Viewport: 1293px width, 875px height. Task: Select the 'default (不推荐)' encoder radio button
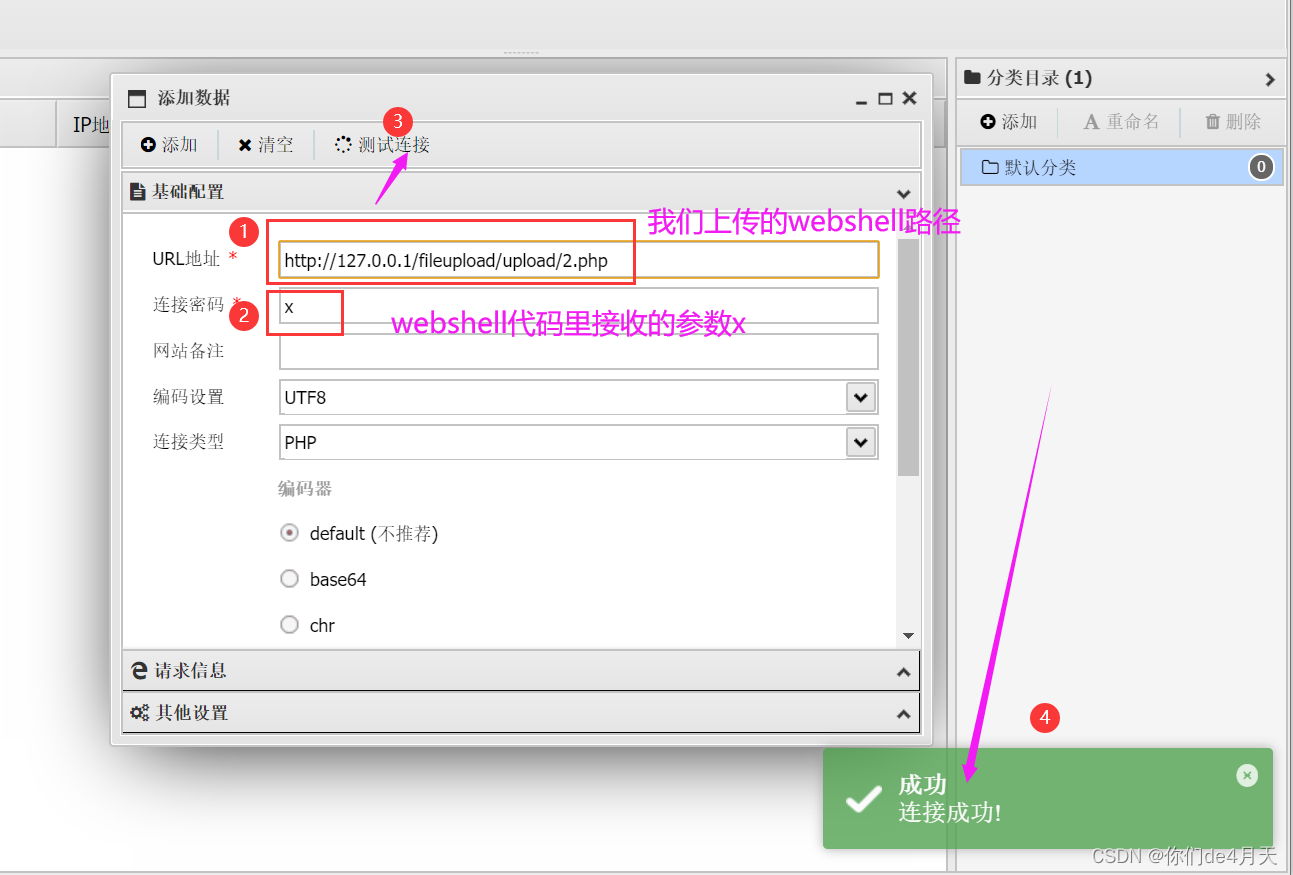289,533
